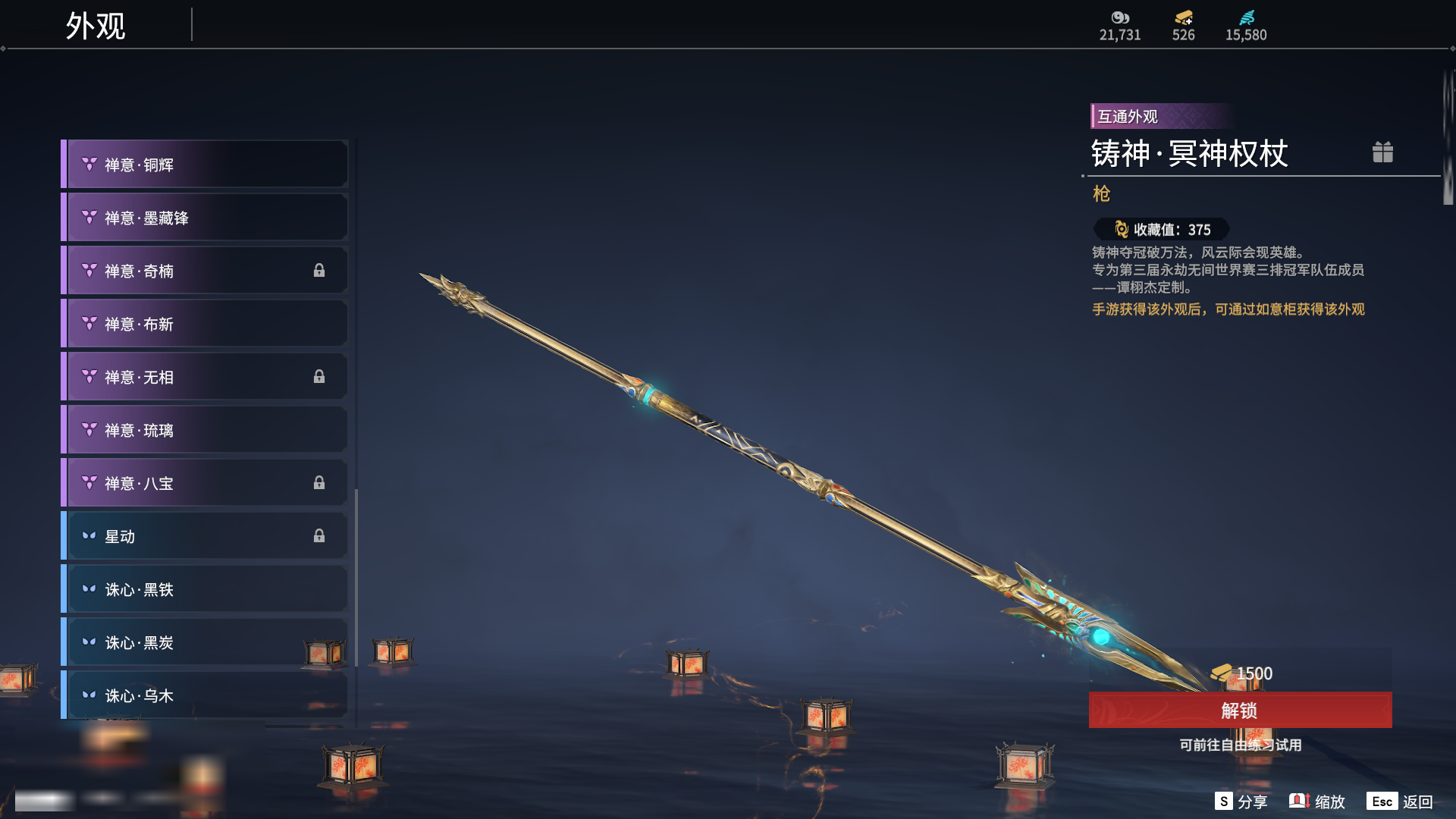
Task: Click the Esc 返回 back button
Action: (x=1400, y=802)
